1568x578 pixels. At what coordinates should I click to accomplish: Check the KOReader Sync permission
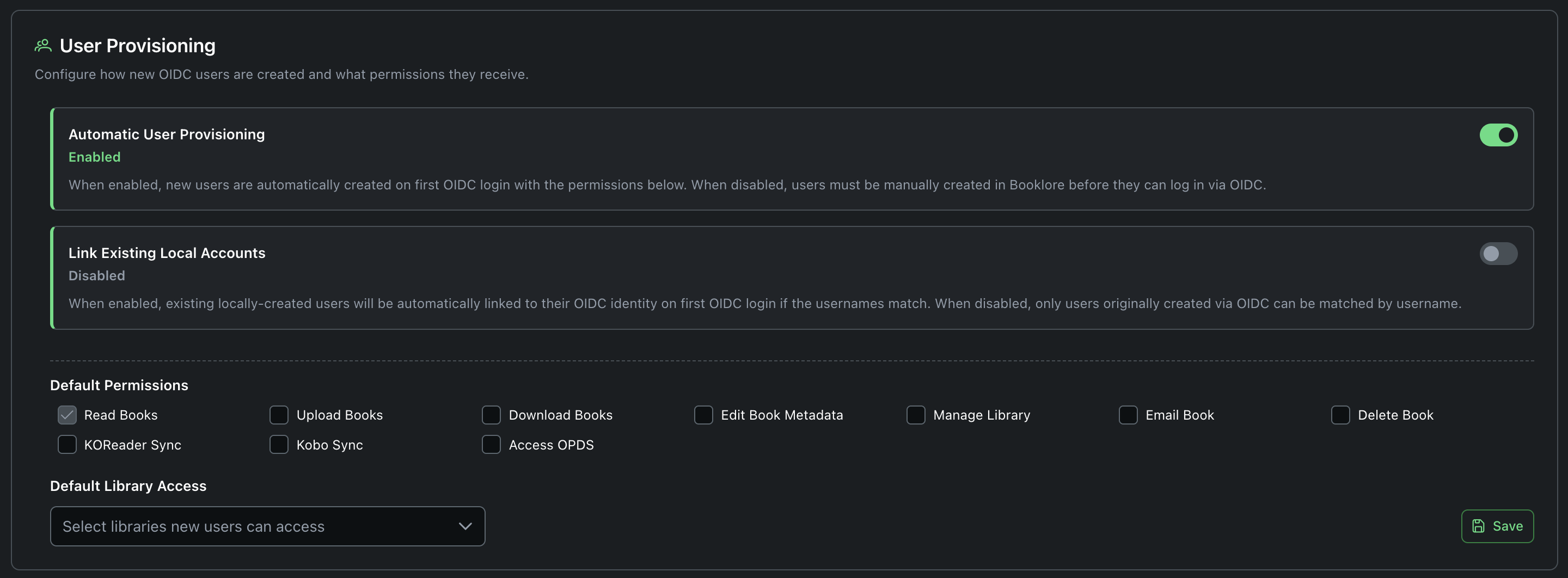coord(67,444)
